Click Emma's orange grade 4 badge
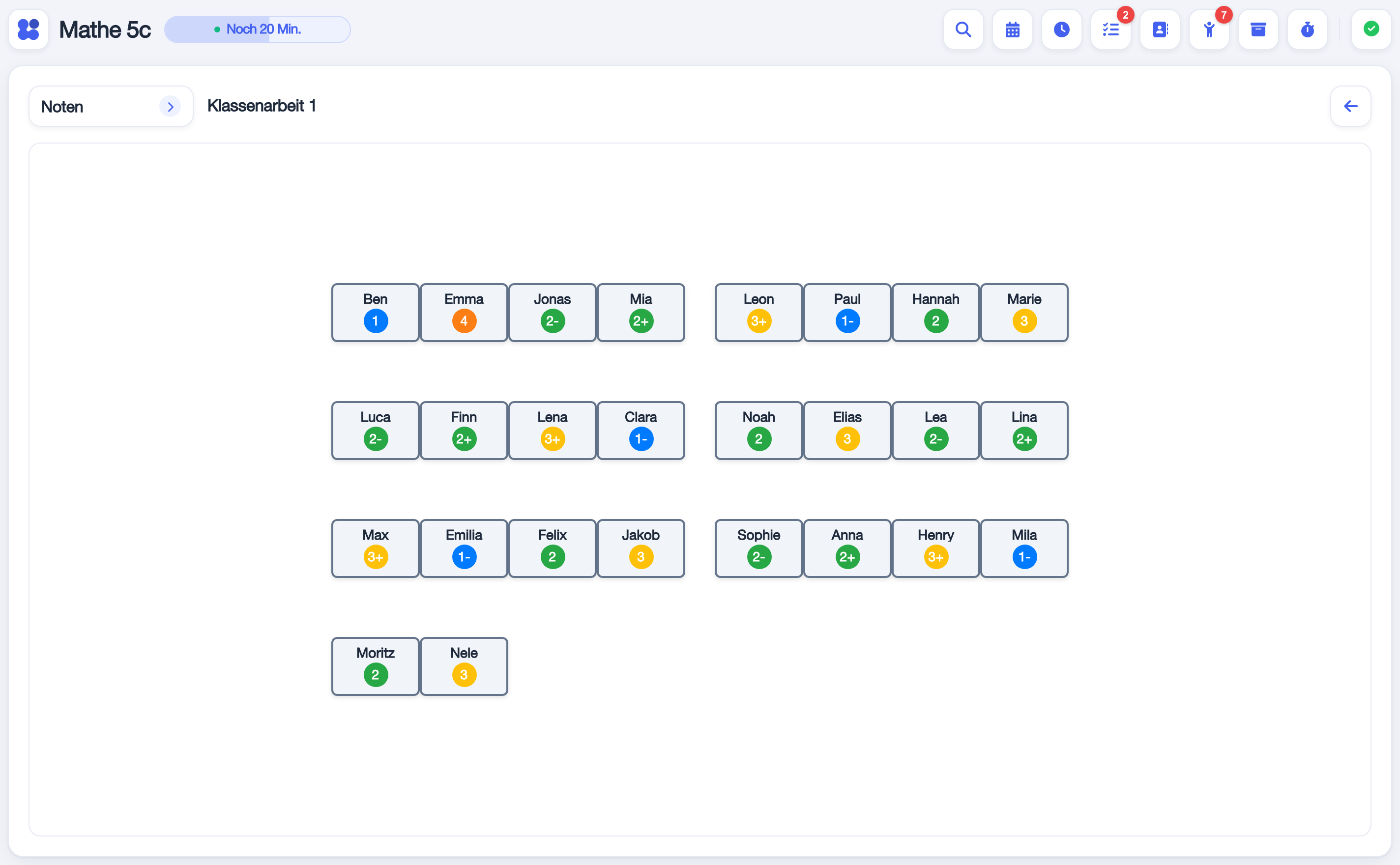The image size is (1400, 865). pos(464,321)
